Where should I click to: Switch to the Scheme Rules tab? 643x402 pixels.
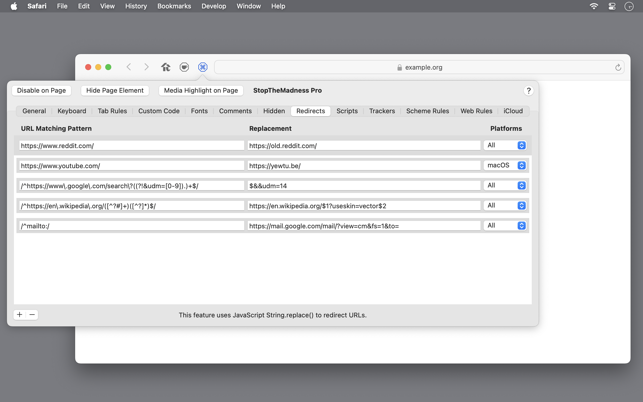[427, 111]
